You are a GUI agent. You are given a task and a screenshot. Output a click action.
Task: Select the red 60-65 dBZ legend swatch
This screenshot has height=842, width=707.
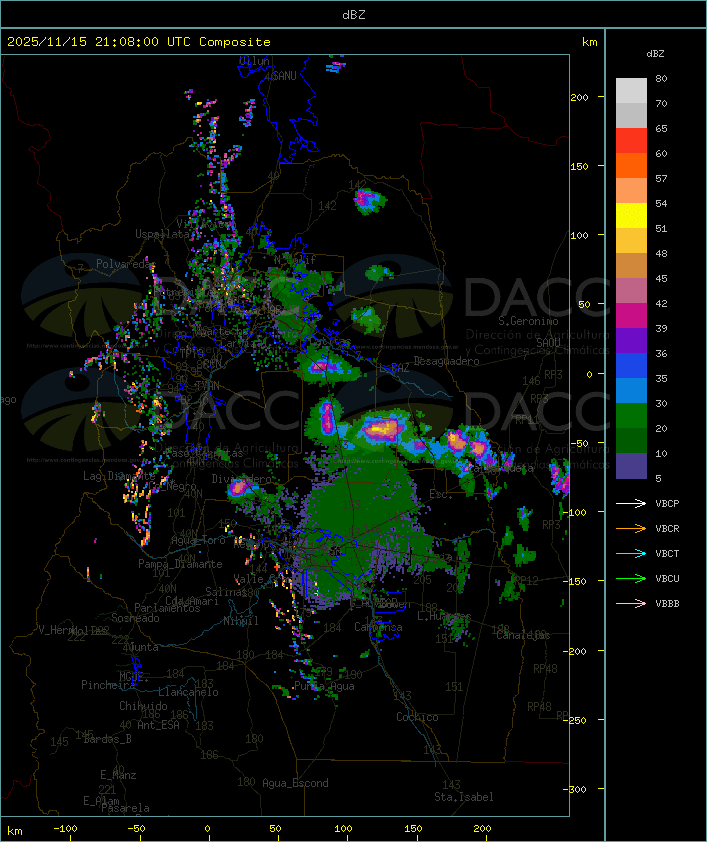[x=631, y=141]
